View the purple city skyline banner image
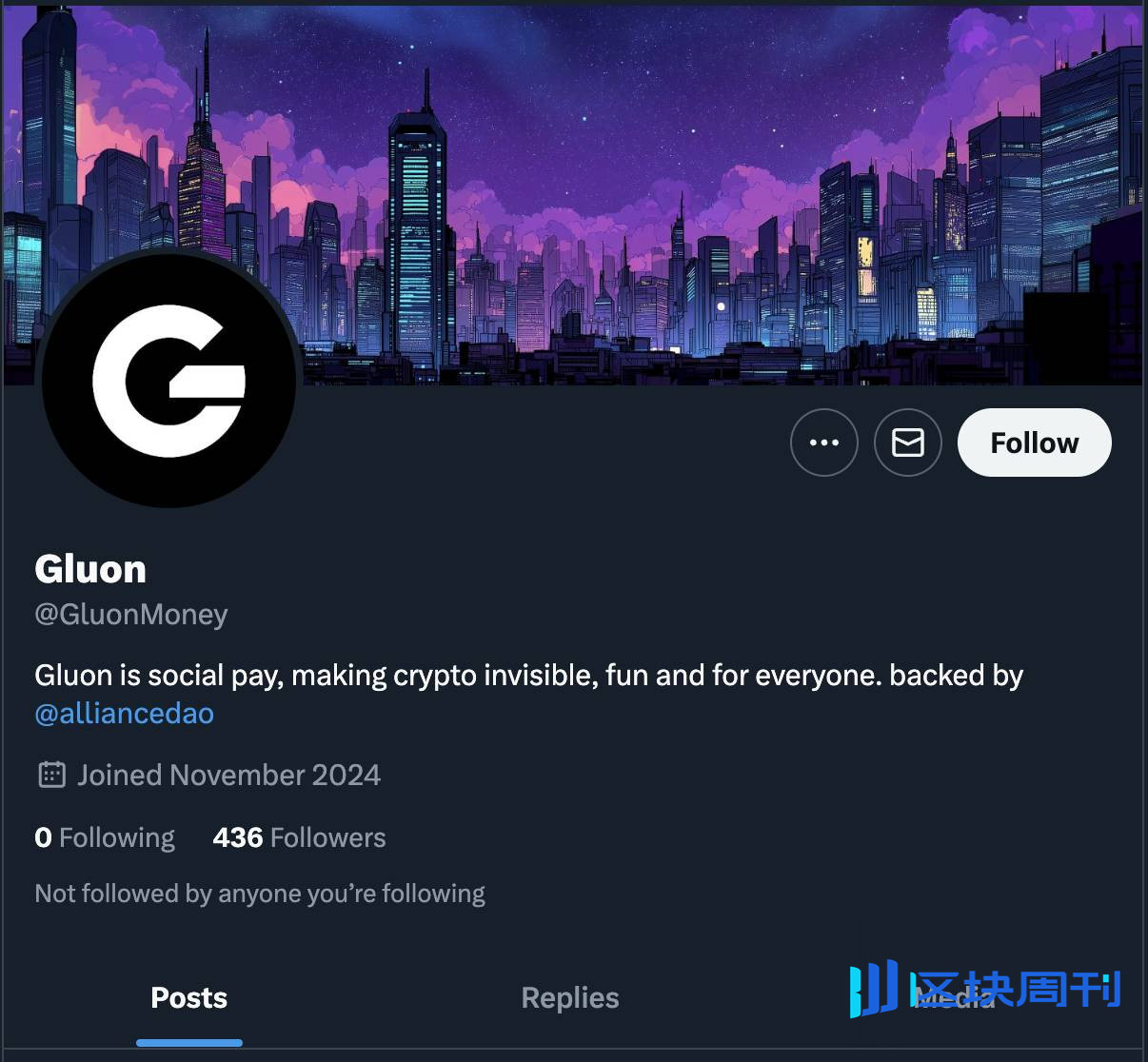The height and width of the screenshot is (1062, 1148). click(573, 195)
